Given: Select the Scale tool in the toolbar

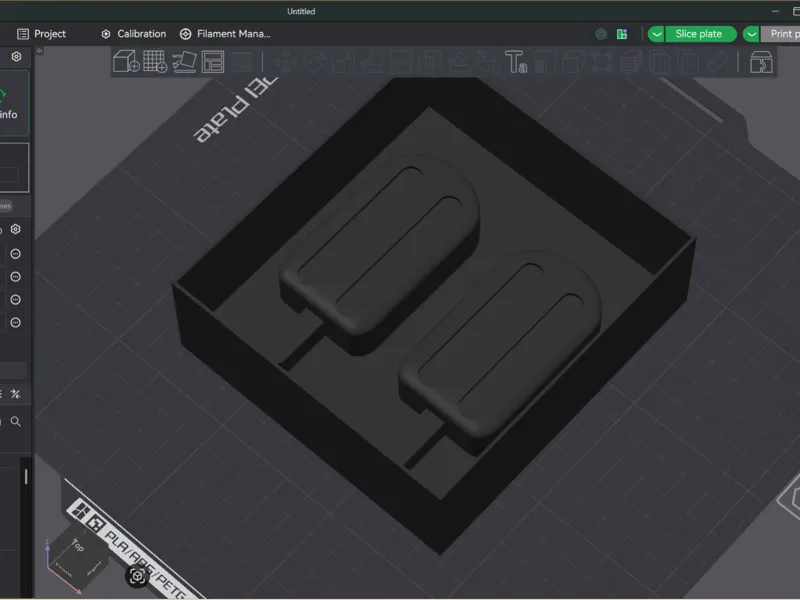Looking at the screenshot, I should [343, 63].
